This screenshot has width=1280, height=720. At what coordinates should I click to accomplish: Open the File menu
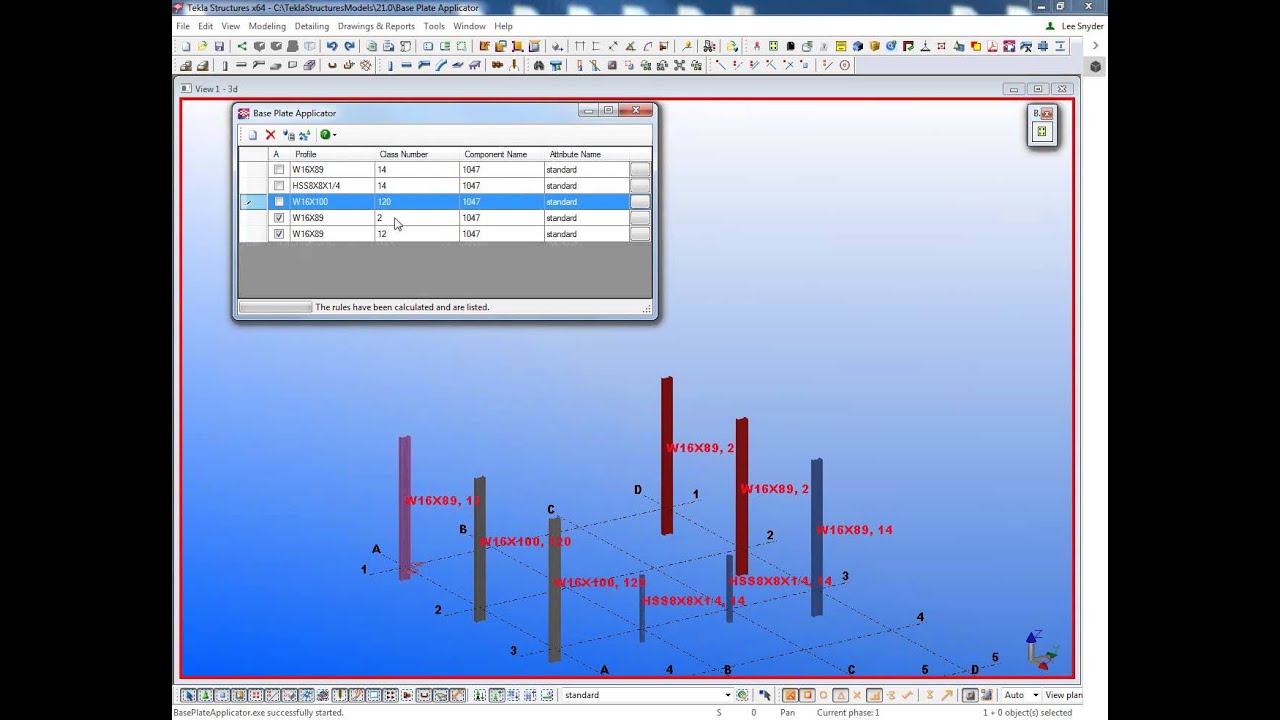tap(183, 26)
